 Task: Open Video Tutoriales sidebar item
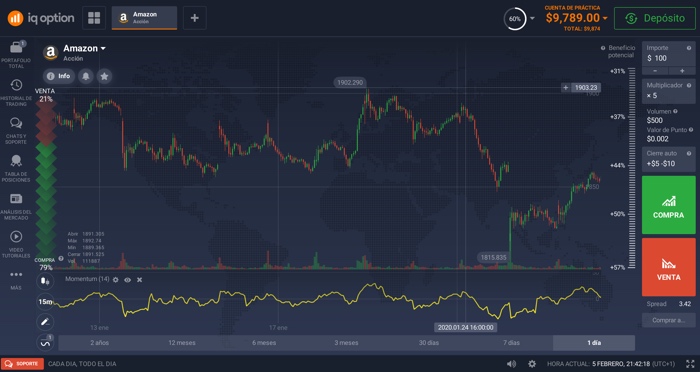(x=16, y=244)
